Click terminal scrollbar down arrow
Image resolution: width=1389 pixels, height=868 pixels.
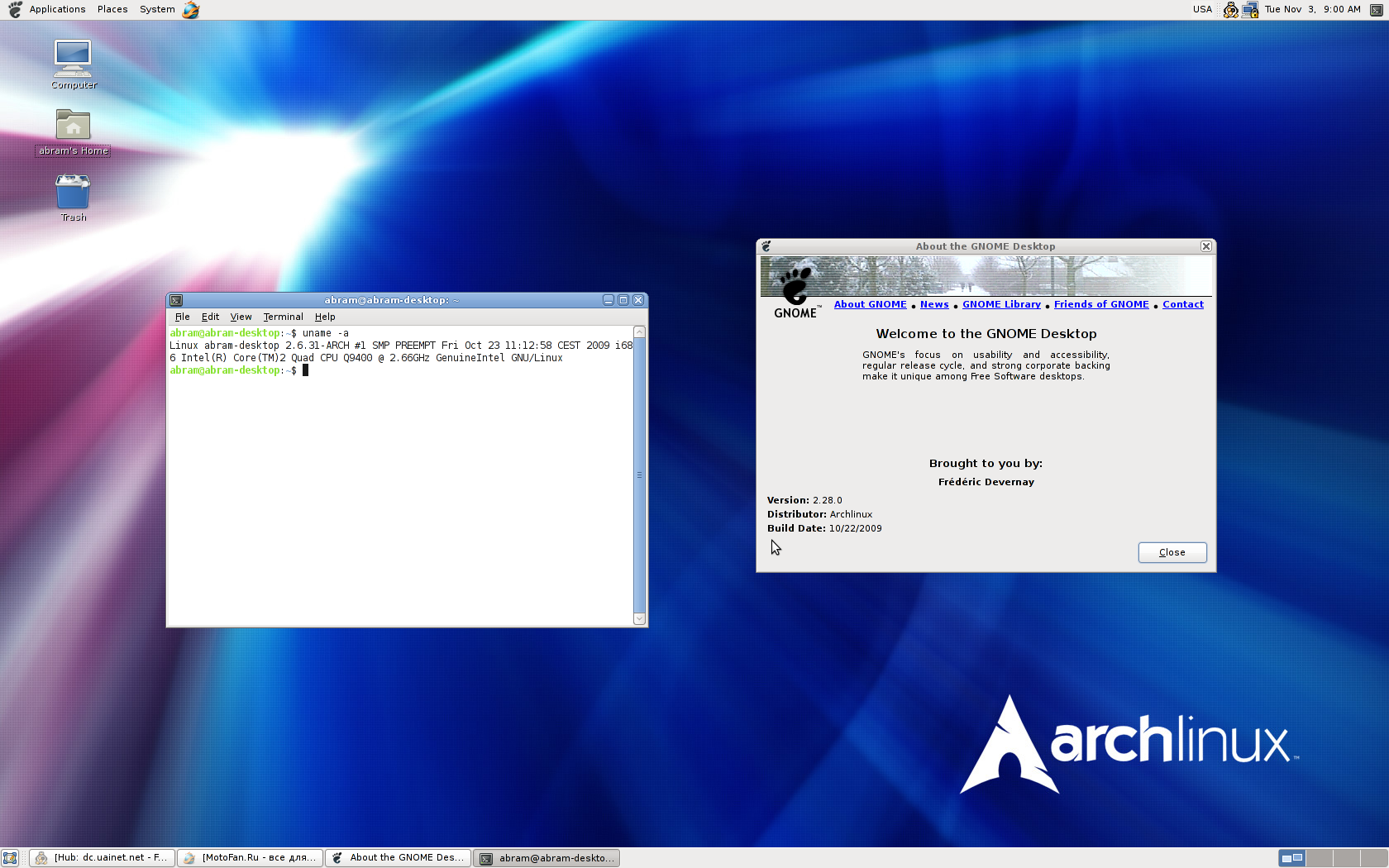[639, 618]
